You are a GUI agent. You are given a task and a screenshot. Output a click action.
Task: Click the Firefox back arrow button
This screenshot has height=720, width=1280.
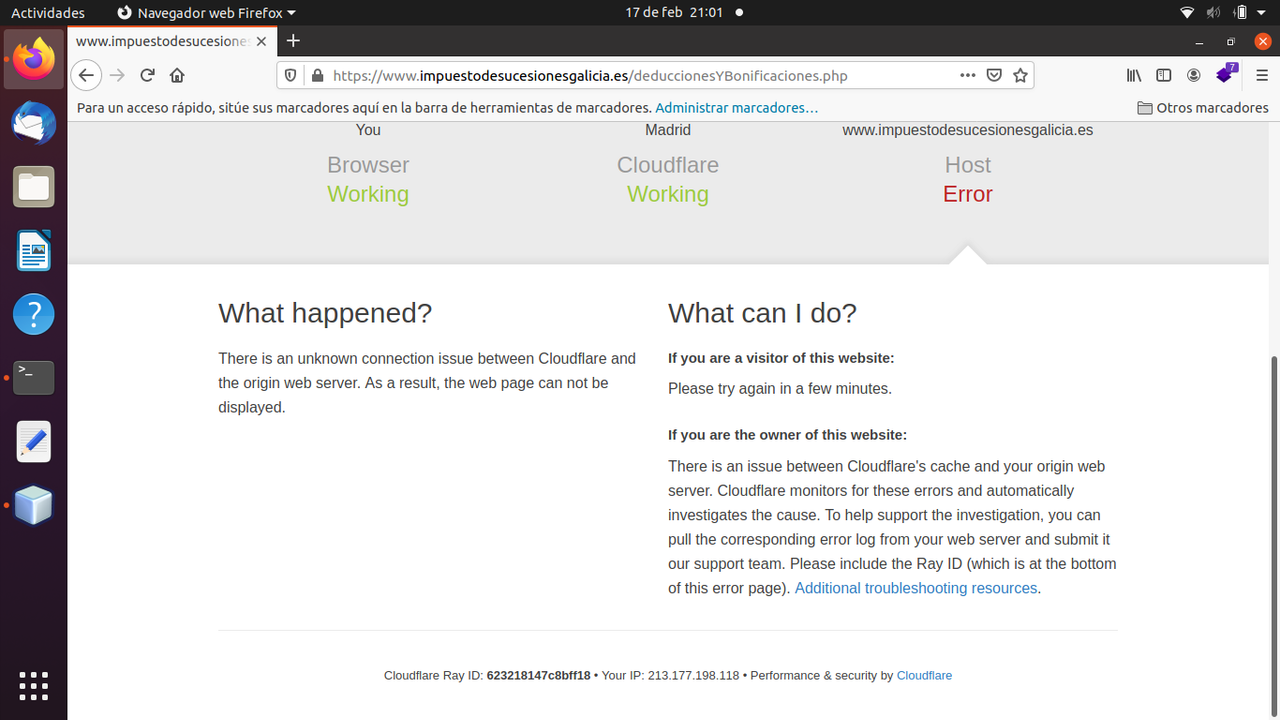click(x=86, y=75)
